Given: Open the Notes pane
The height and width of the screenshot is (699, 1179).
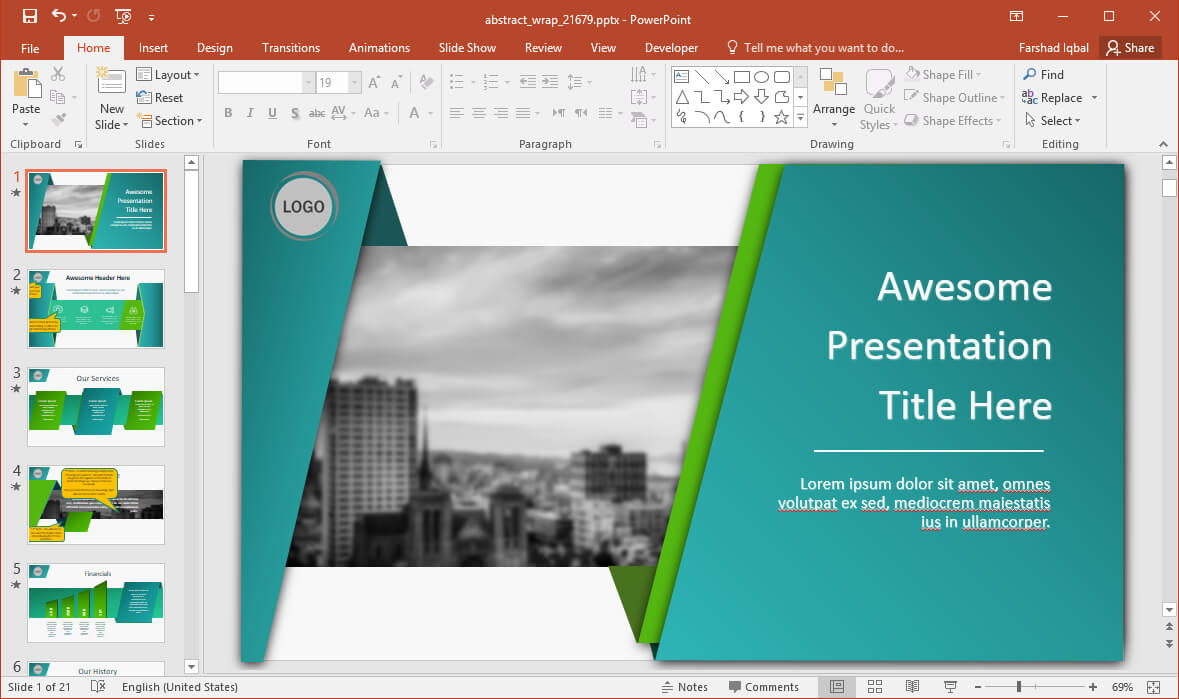Looking at the screenshot, I should point(687,686).
